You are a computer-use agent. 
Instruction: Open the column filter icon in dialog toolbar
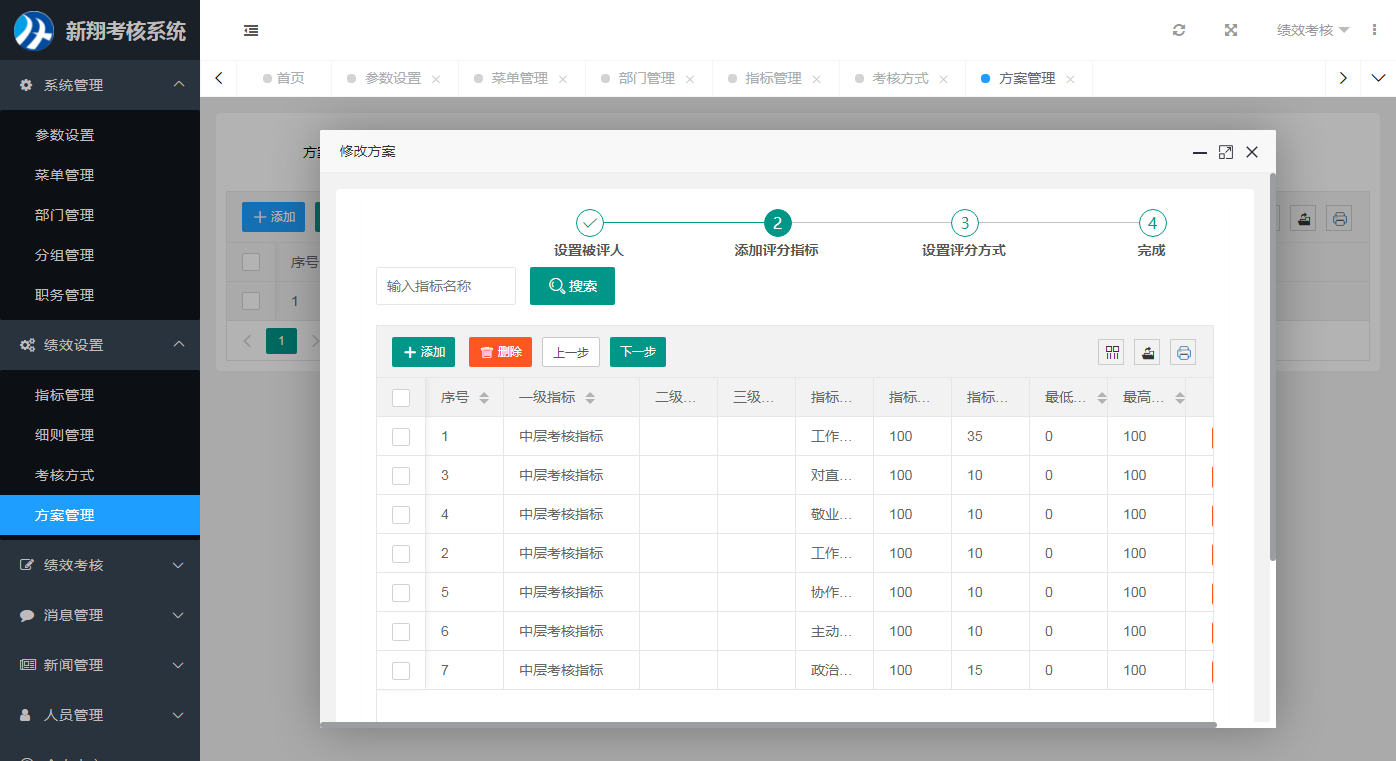1111,352
